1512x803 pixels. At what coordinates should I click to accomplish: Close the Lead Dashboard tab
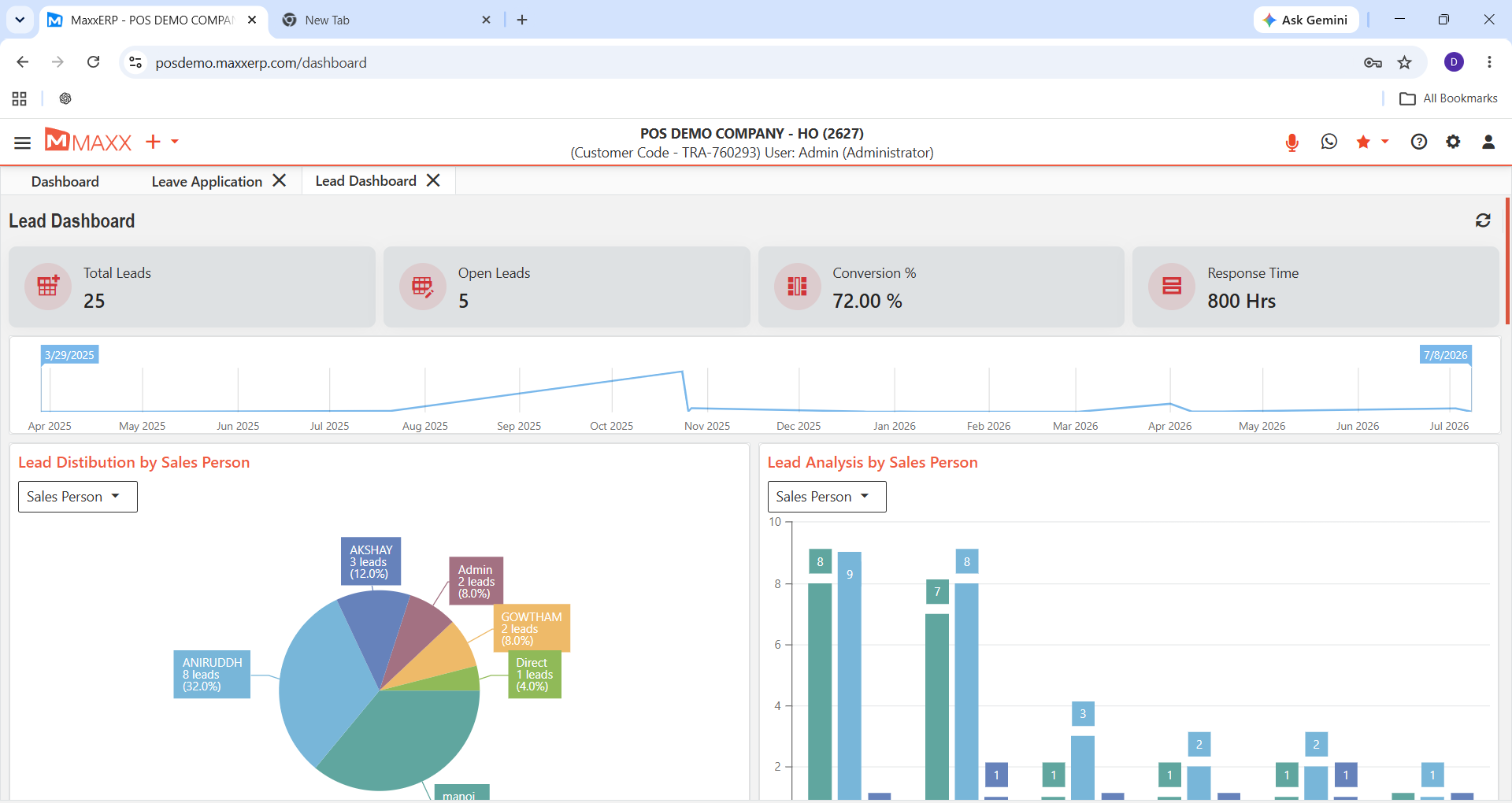[x=433, y=180]
